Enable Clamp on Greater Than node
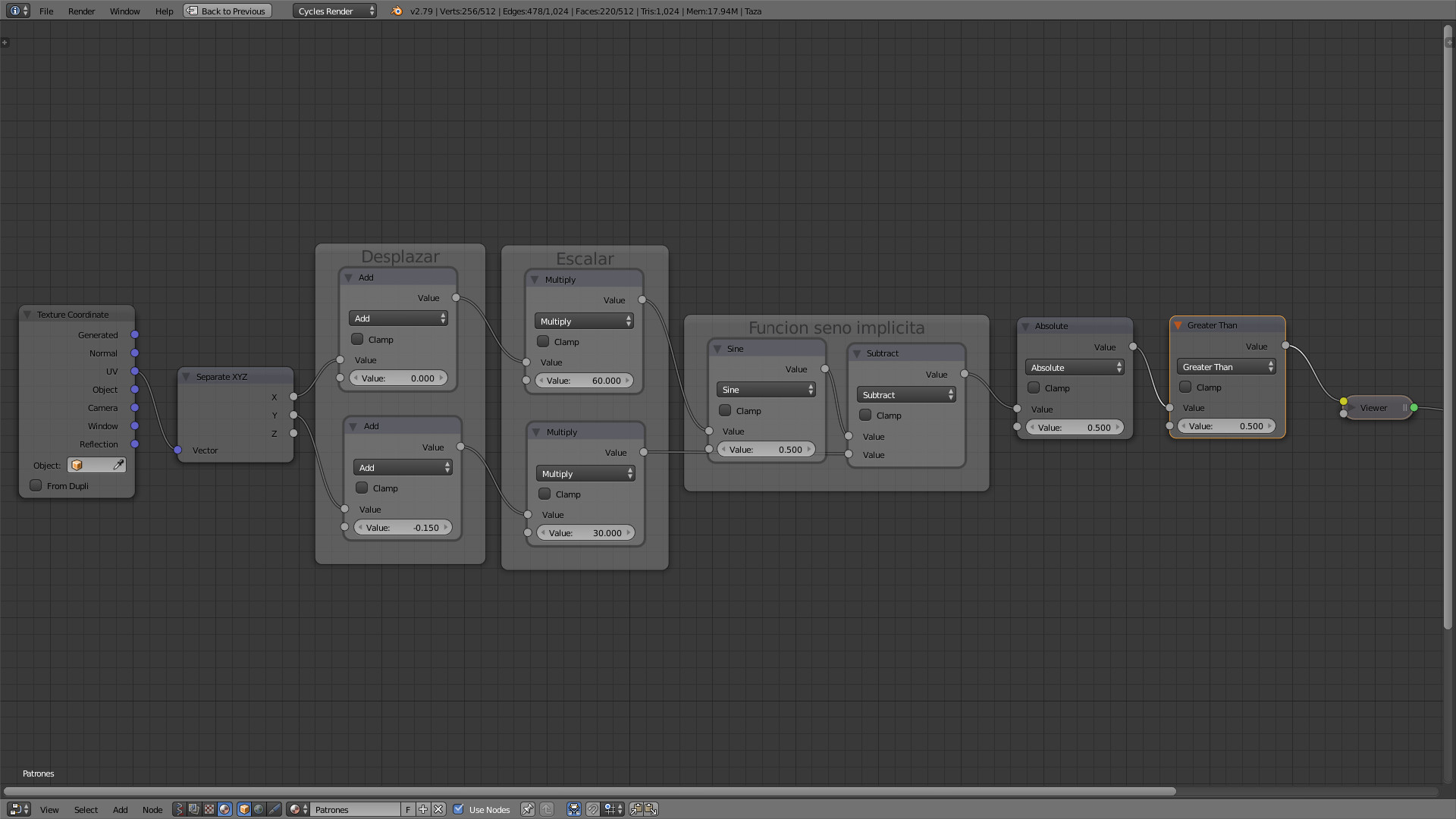The image size is (1456, 819). click(1185, 387)
